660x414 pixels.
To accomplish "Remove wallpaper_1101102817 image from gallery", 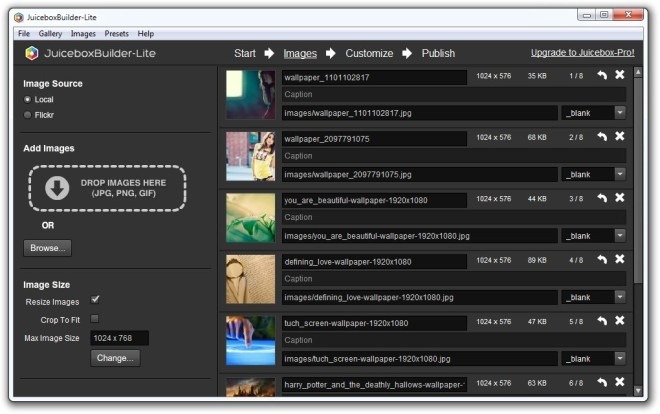I will coord(620,75).
